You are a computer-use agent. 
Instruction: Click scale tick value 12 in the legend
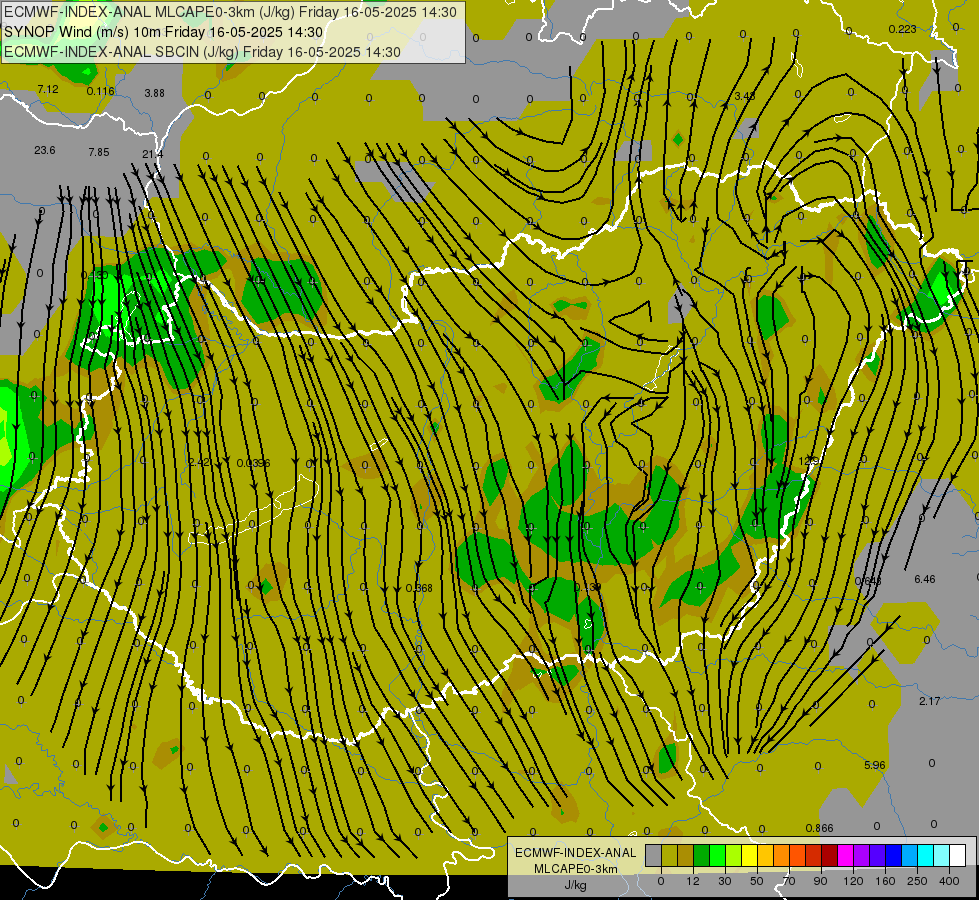[693, 881]
